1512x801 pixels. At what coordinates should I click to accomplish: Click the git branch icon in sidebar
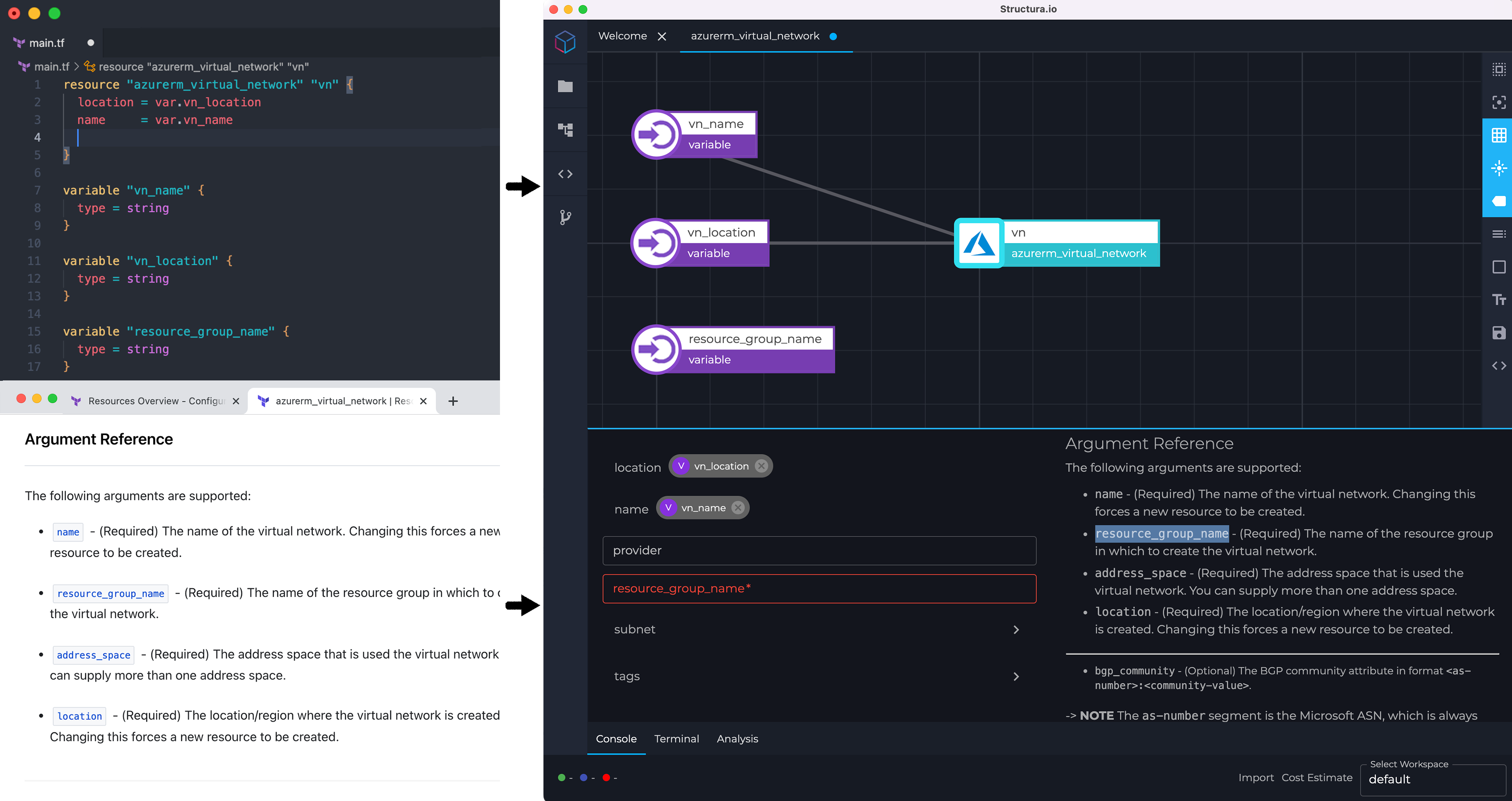click(565, 218)
